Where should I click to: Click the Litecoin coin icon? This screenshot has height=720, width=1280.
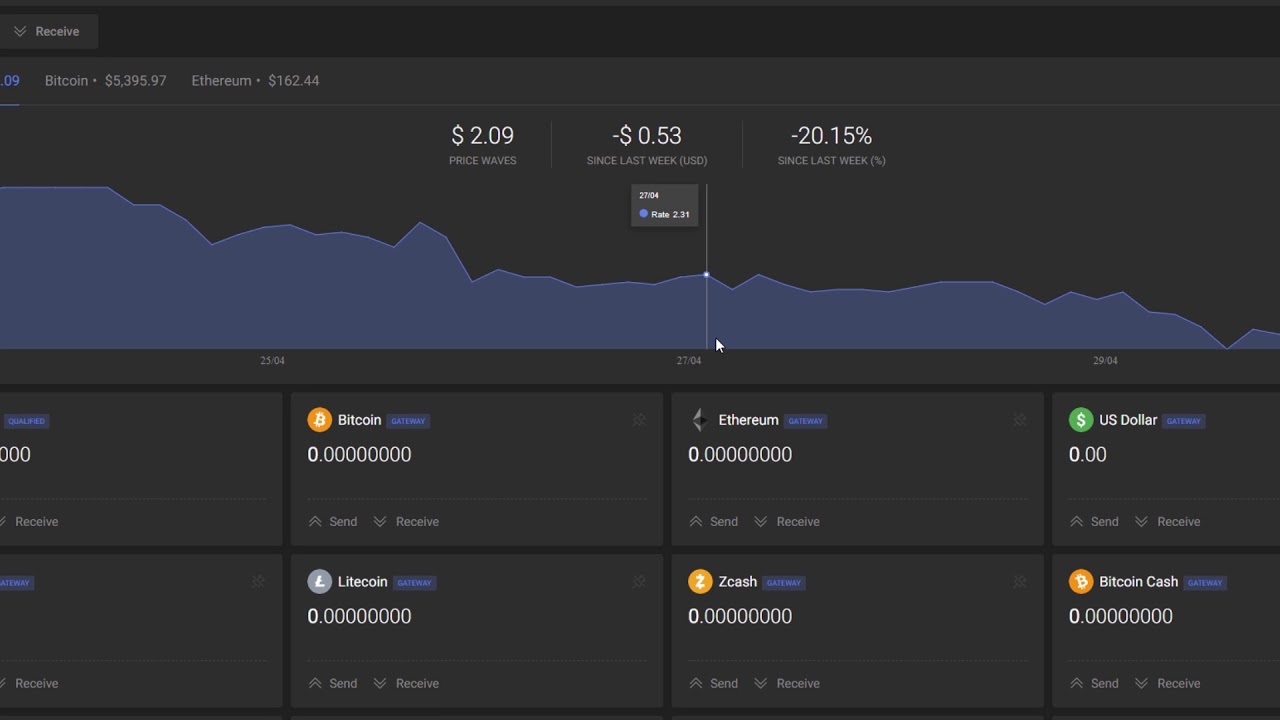tap(320, 582)
